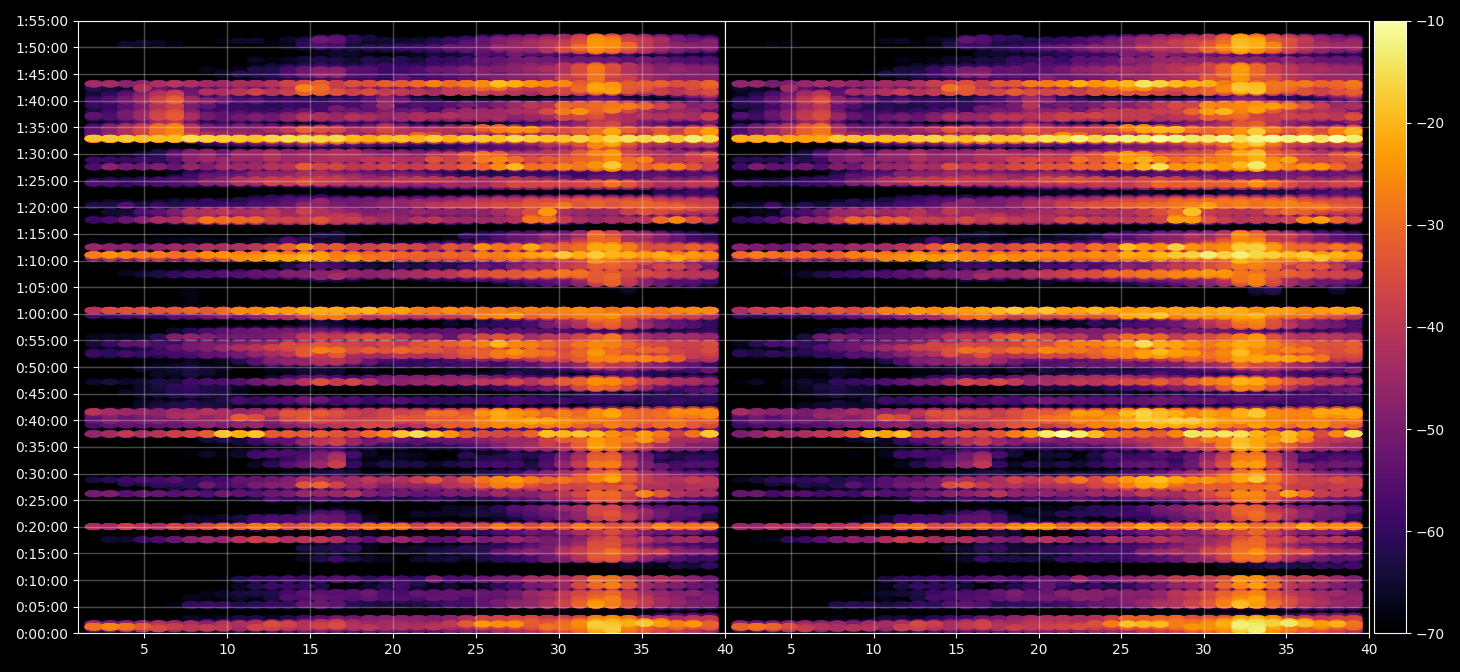
Task: Click the 1:25:00 y-axis tick label
Action: pos(42,181)
